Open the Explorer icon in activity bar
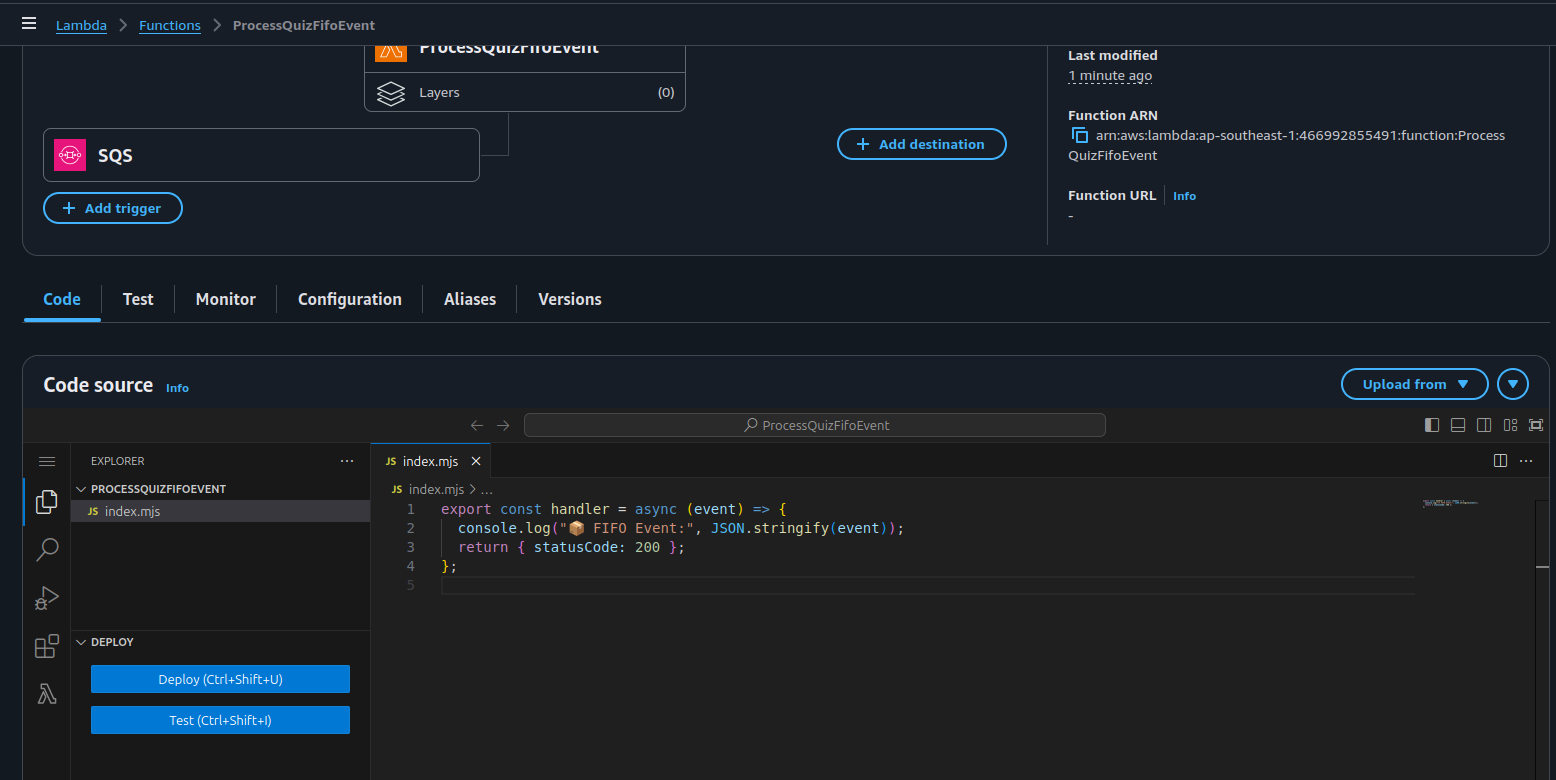This screenshot has height=780, width=1556. click(46, 502)
